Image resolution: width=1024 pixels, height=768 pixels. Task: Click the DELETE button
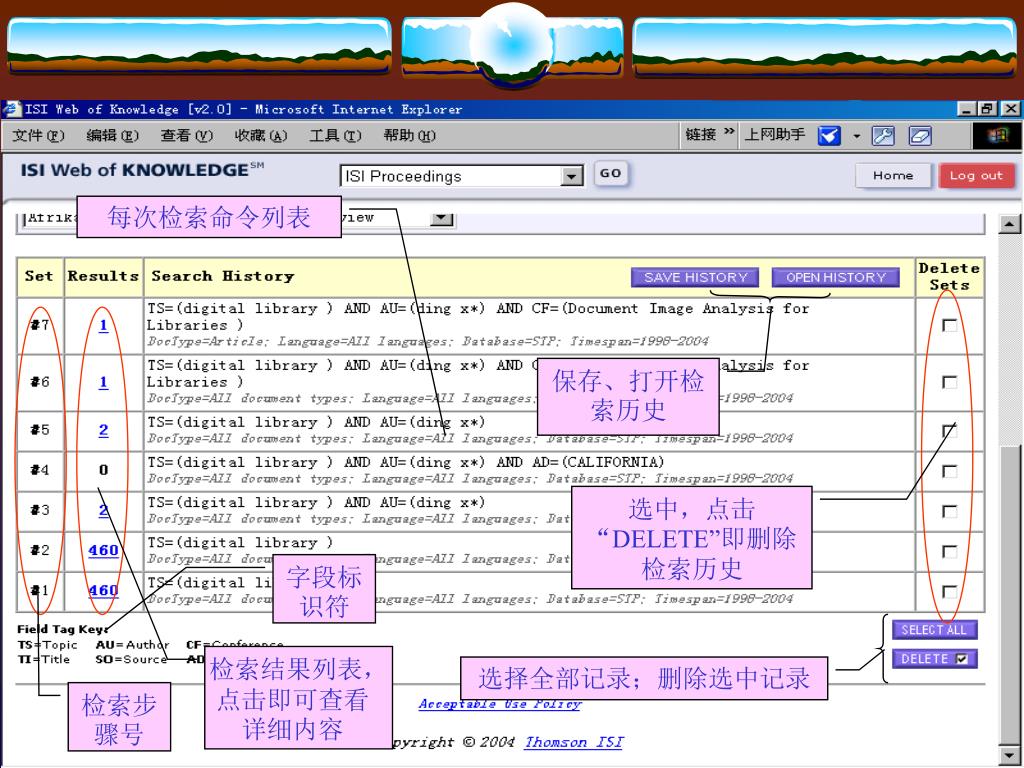935,658
